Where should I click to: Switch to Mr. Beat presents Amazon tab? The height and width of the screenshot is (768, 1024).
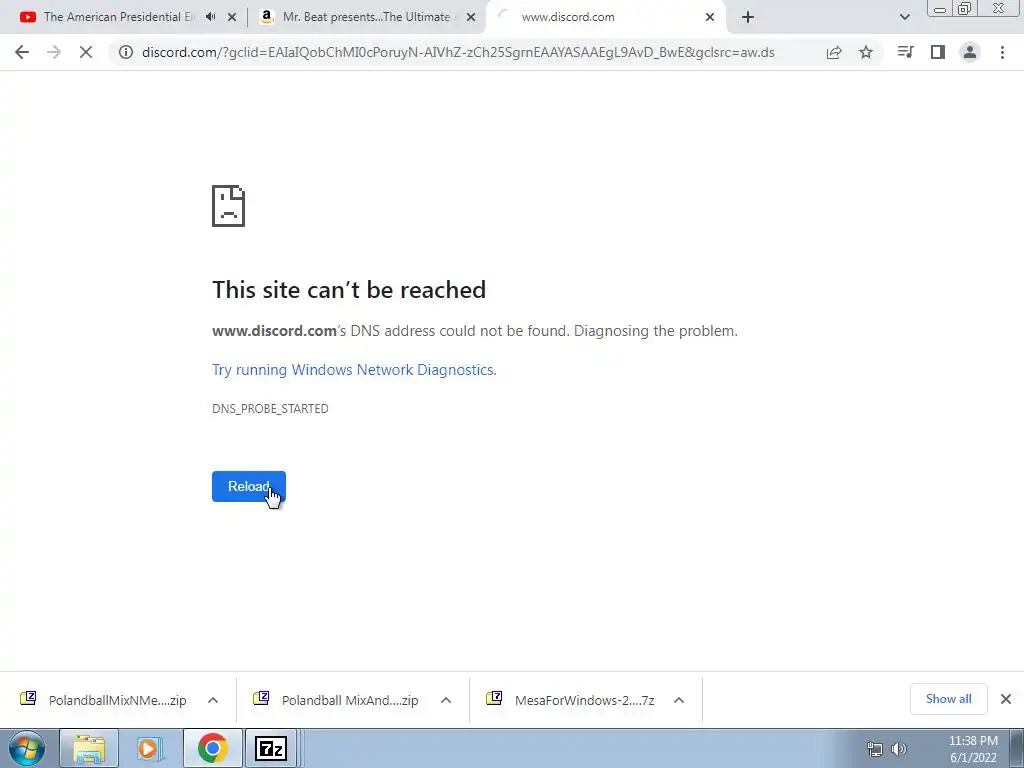pyautogui.click(x=366, y=17)
